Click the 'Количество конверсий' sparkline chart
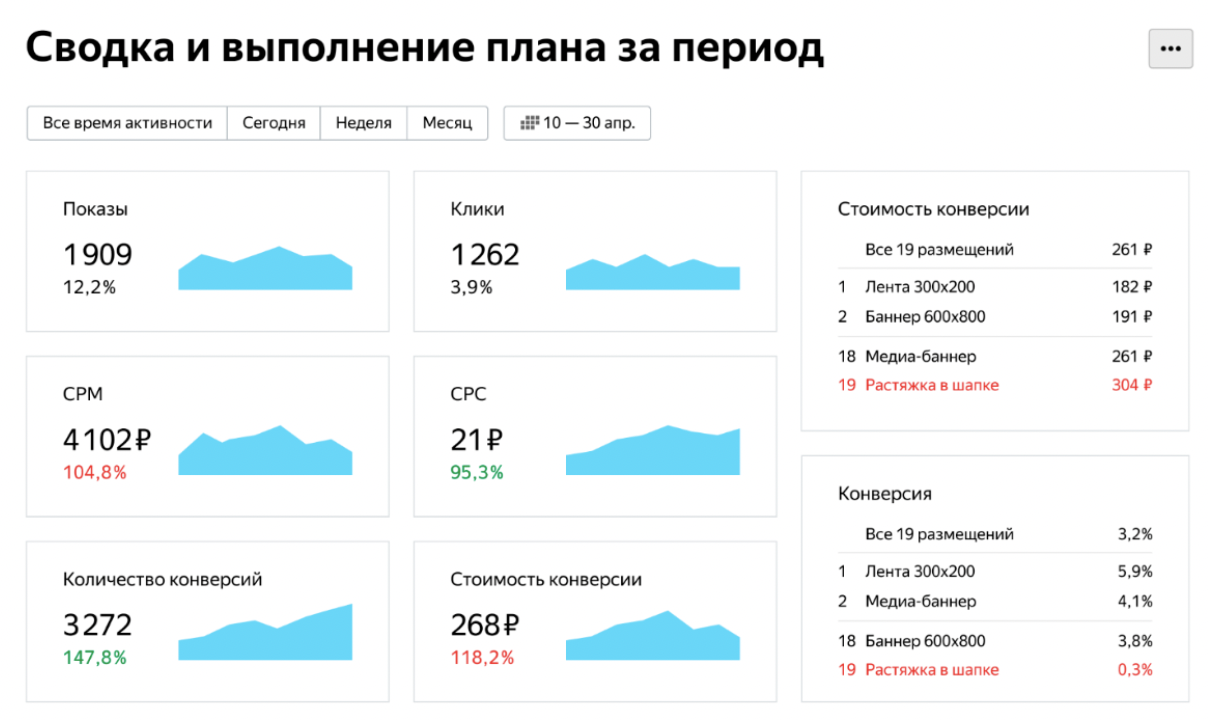 coord(265,632)
